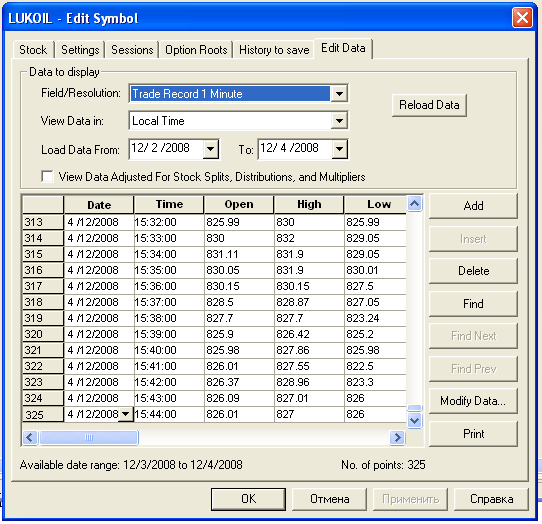Screen dimensions: 542x524
Task: Switch to Option Roots tab
Action: (x=196, y=50)
